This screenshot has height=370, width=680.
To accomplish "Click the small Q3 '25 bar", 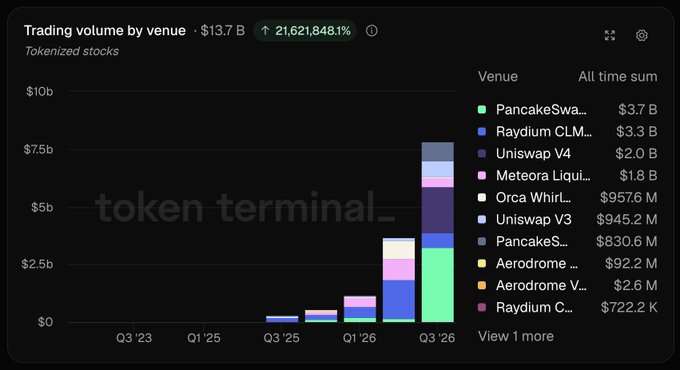I will pyautogui.click(x=282, y=319).
